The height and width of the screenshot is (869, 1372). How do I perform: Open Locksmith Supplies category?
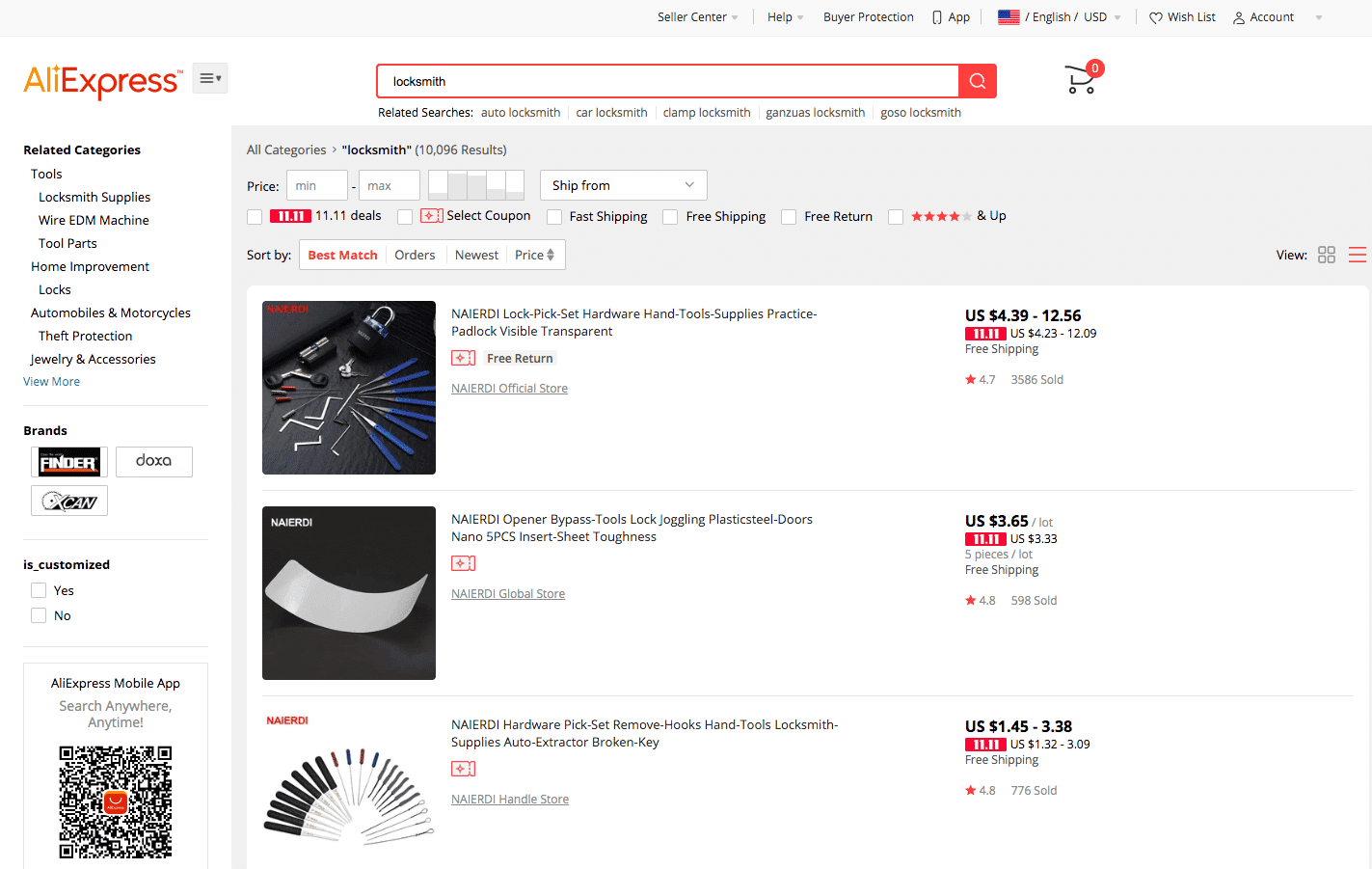pyautogui.click(x=94, y=197)
